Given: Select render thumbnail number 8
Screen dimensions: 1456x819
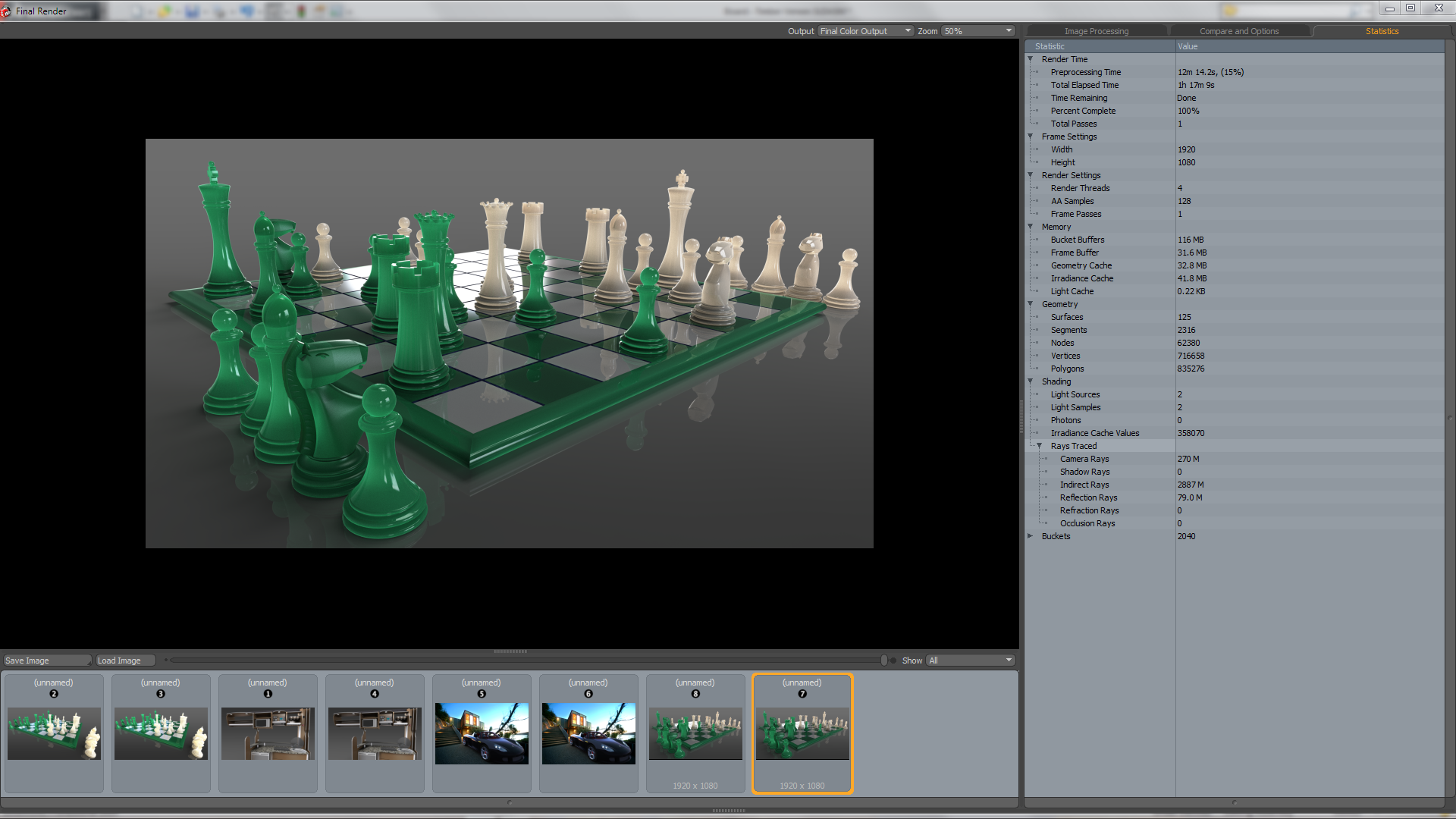Looking at the screenshot, I should (695, 733).
